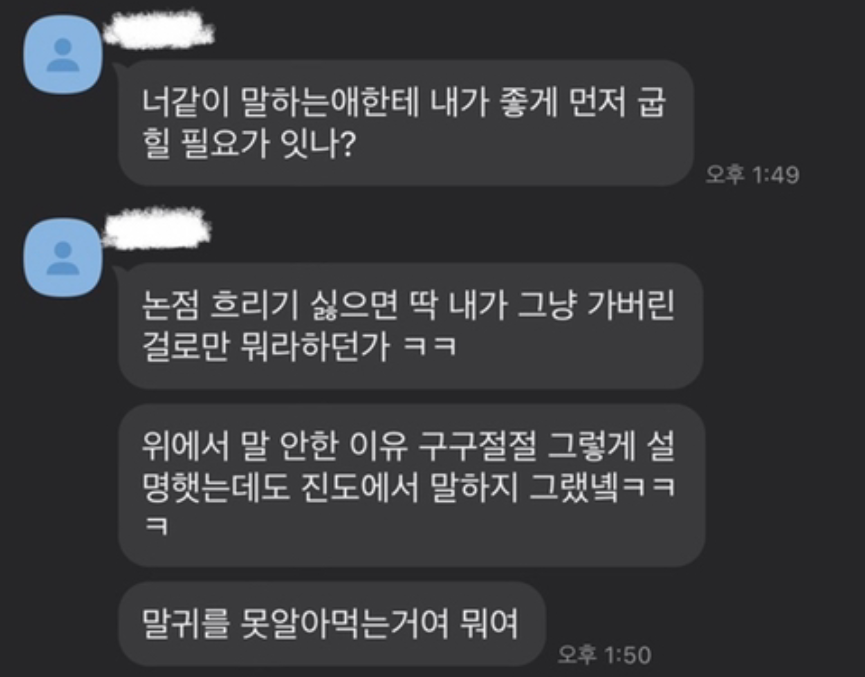
Task: Click the tail pointer of the first bubble
Action: point(119,71)
